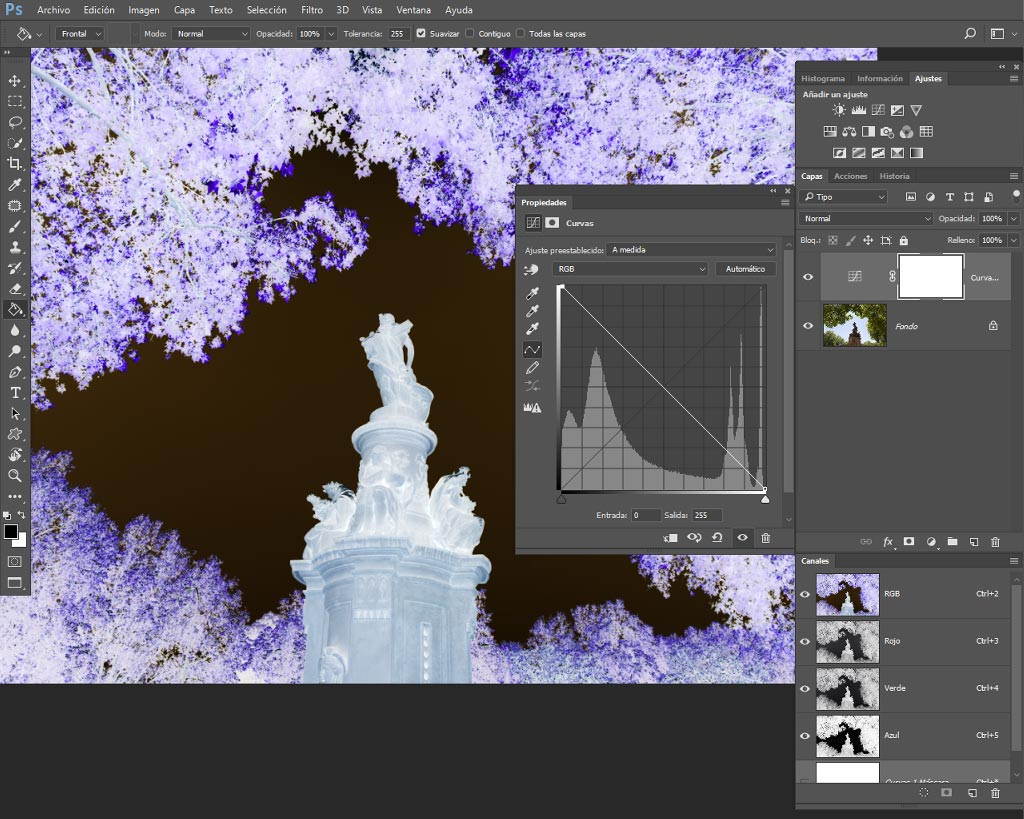Select the Zoom tool
Image resolution: width=1024 pixels, height=819 pixels.
(x=14, y=475)
